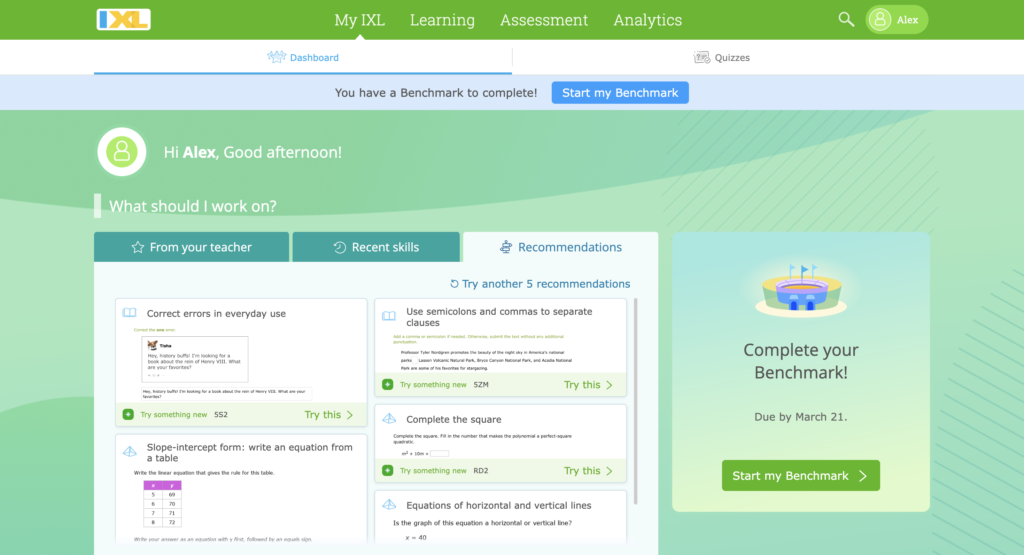Viewport: 1024px width, 555px height.
Task: Click the refresh icon beside Try another
Action: [x=455, y=284]
